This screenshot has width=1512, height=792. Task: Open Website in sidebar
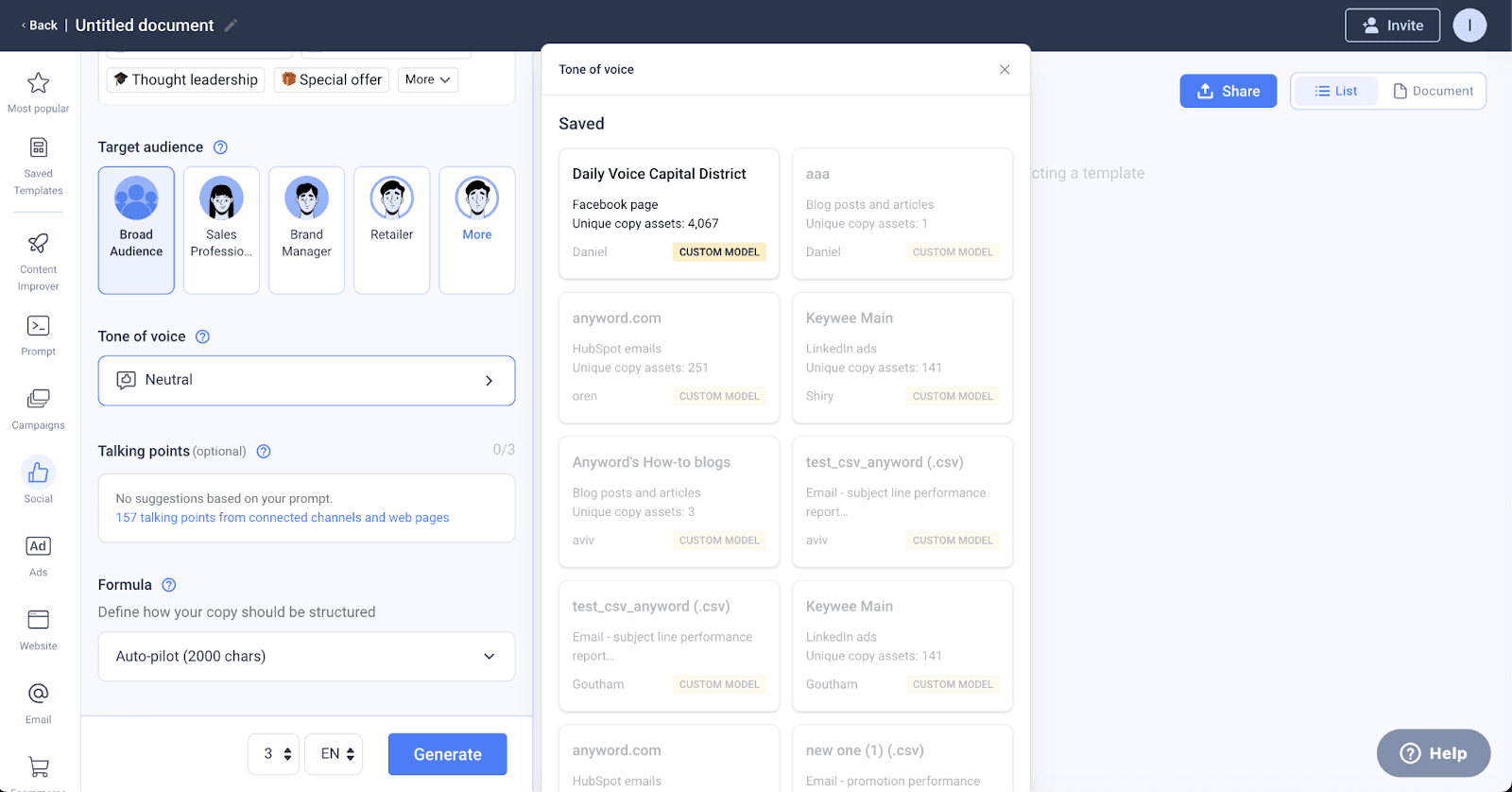pyautogui.click(x=38, y=630)
